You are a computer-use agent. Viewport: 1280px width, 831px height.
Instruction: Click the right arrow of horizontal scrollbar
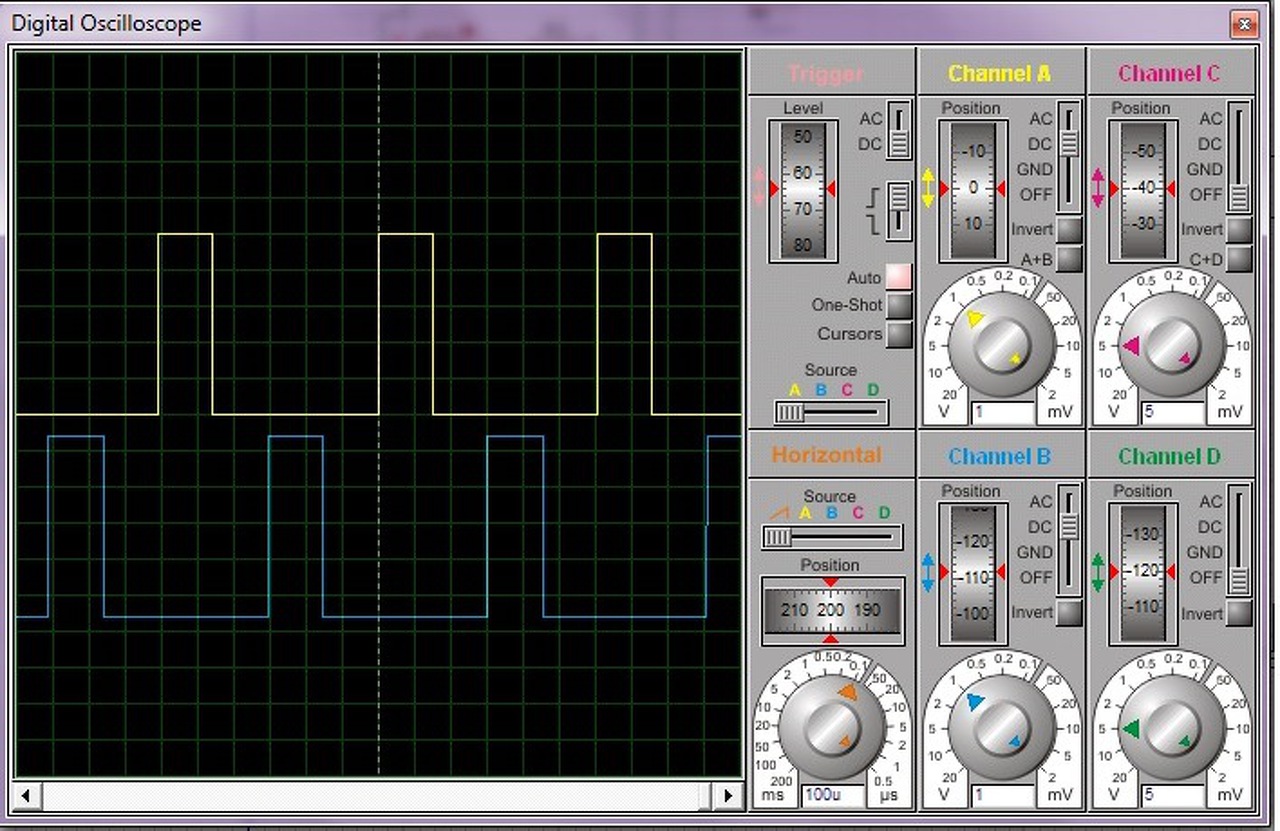729,796
